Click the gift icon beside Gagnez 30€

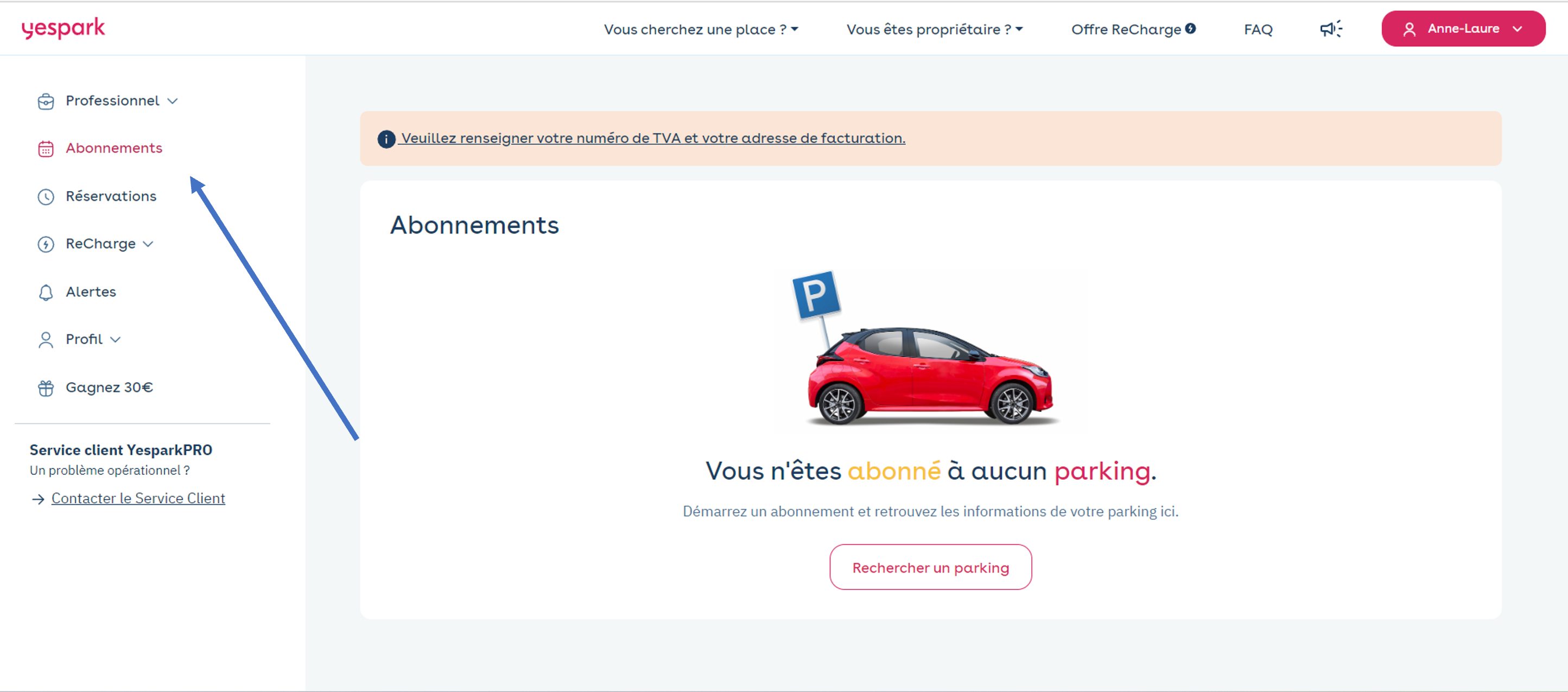46,388
